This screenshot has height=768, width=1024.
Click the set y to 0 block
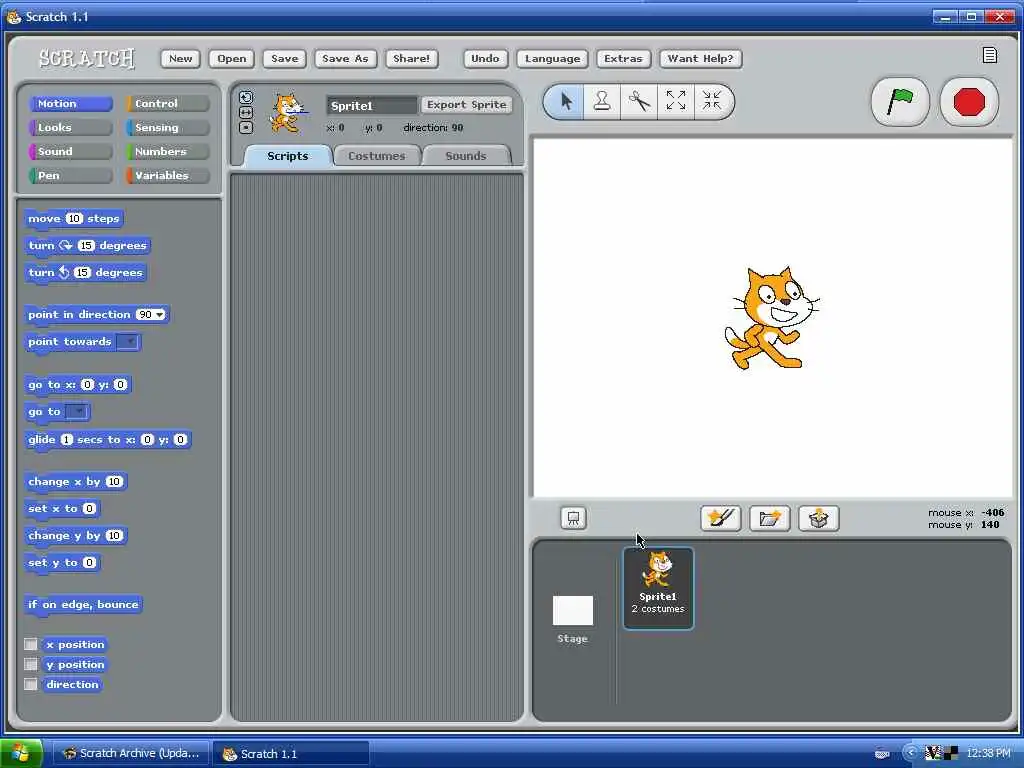[62, 563]
